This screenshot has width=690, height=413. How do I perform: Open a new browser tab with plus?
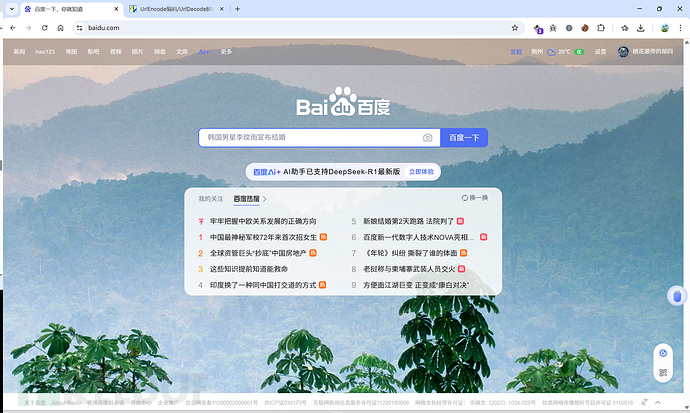[x=237, y=9]
